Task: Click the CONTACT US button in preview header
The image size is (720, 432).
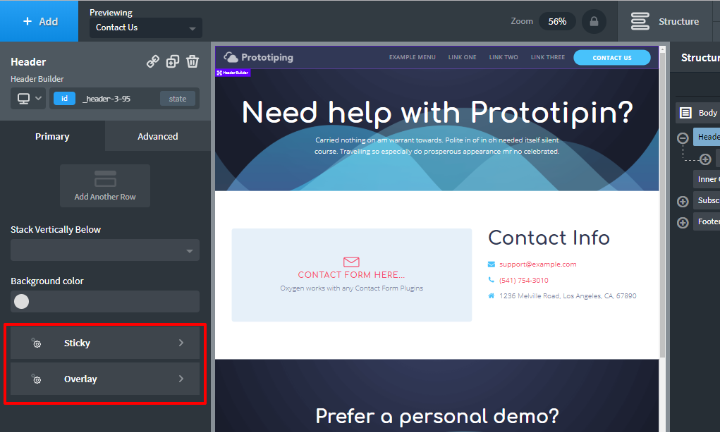Action: coord(612,57)
